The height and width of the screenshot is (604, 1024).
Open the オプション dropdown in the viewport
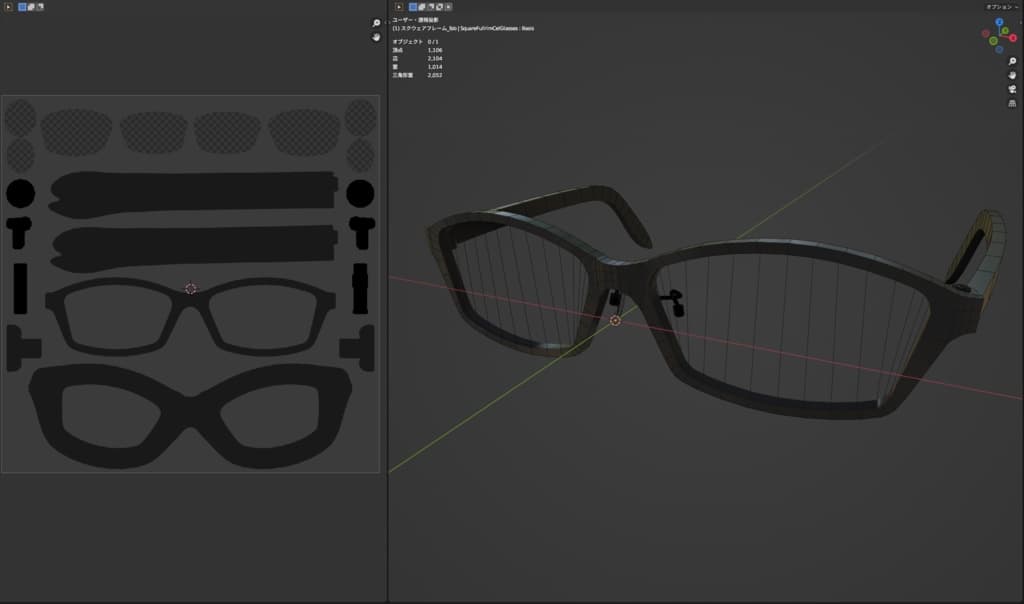click(x=1001, y=7)
